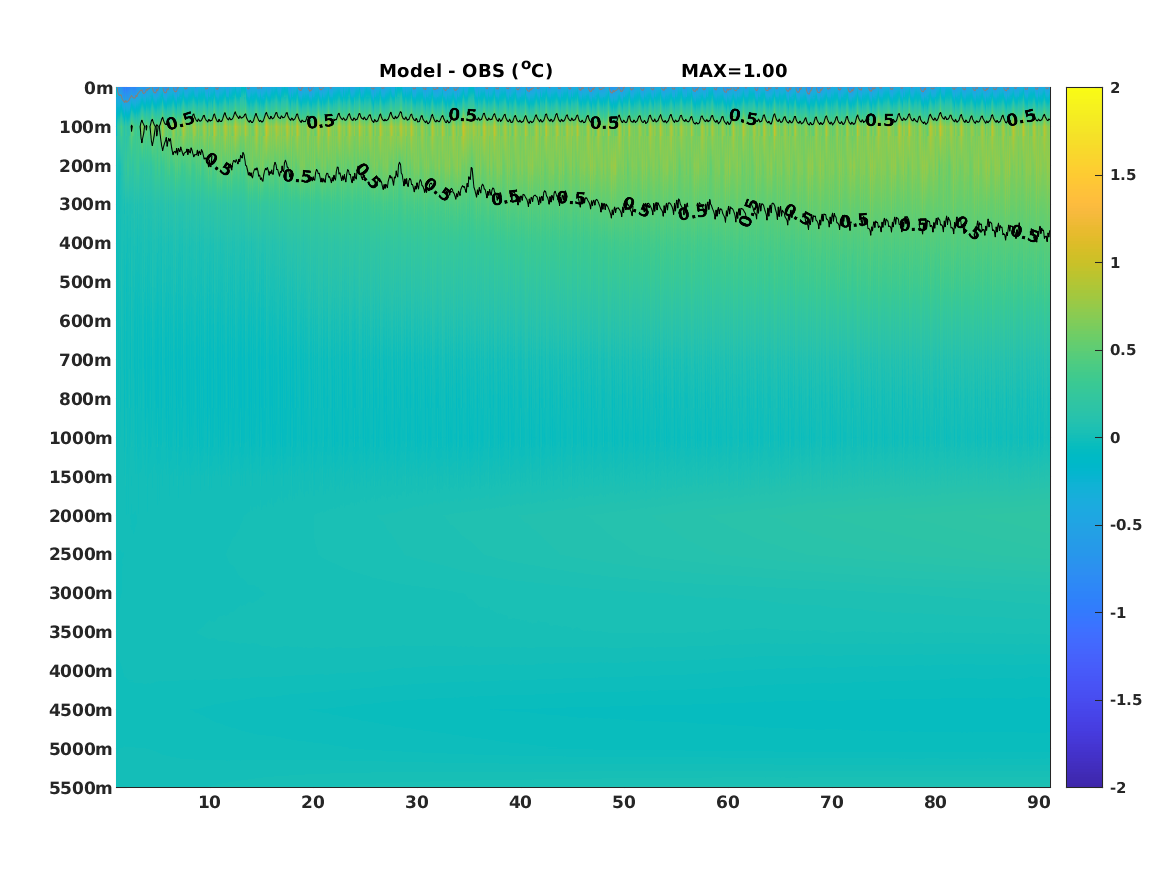
Task: Select the 3000m depth axis label
Action: [81, 593]
